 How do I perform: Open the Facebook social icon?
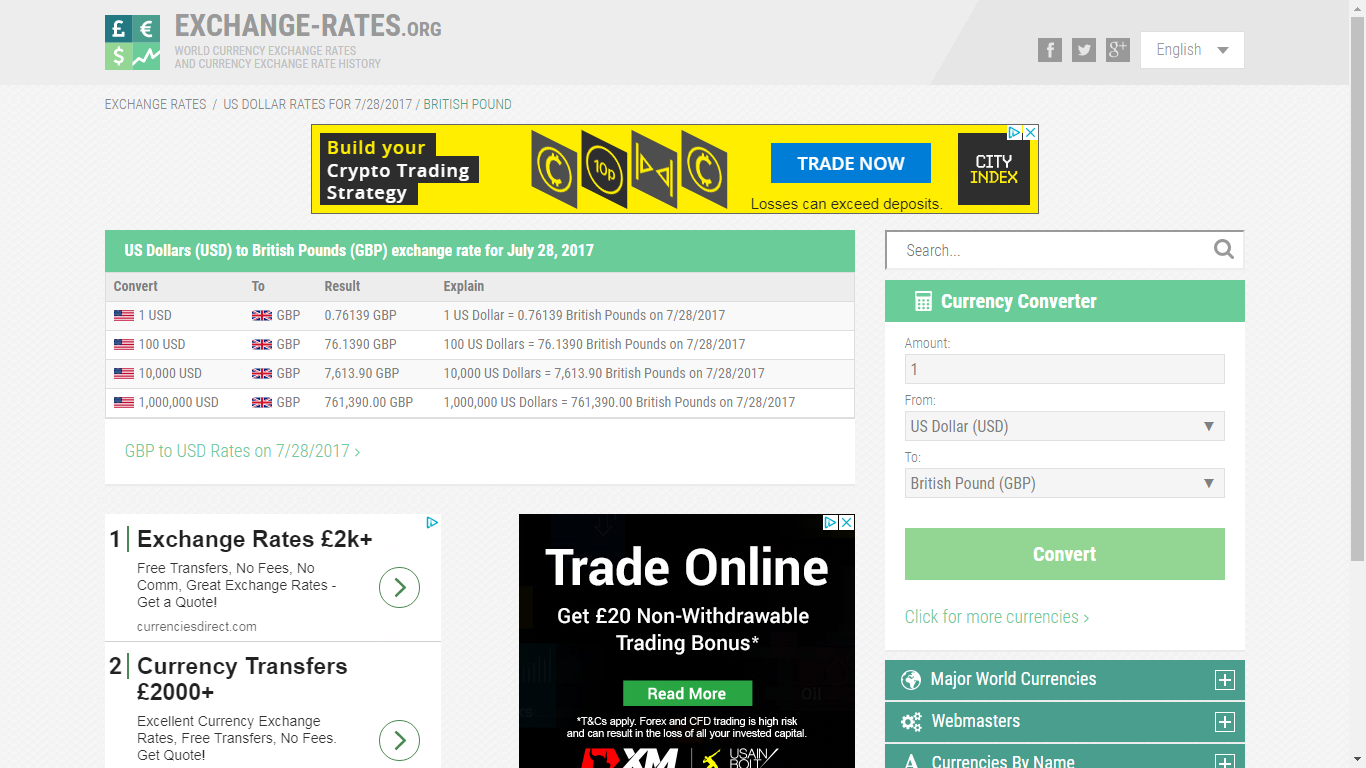(1050, 50)
